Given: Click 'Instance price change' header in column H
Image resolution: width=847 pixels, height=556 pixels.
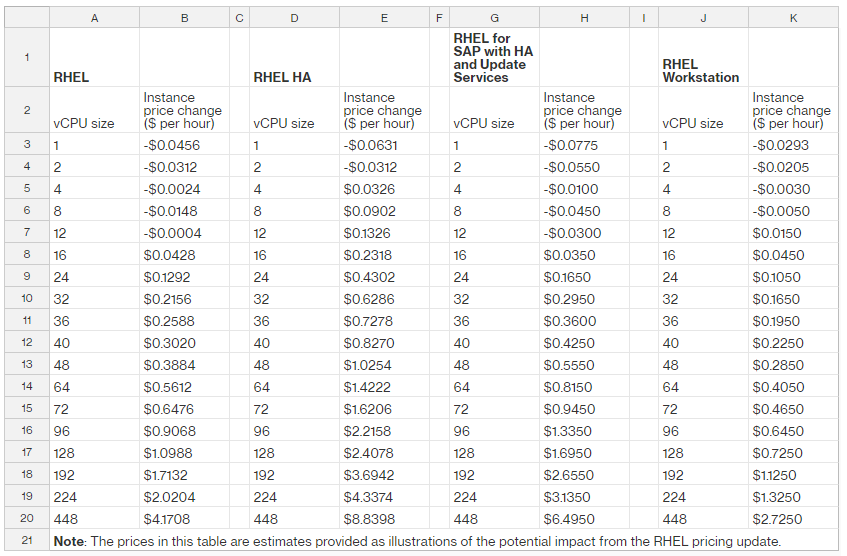Looking at the screenshot, I should click(x=584, y=110).
